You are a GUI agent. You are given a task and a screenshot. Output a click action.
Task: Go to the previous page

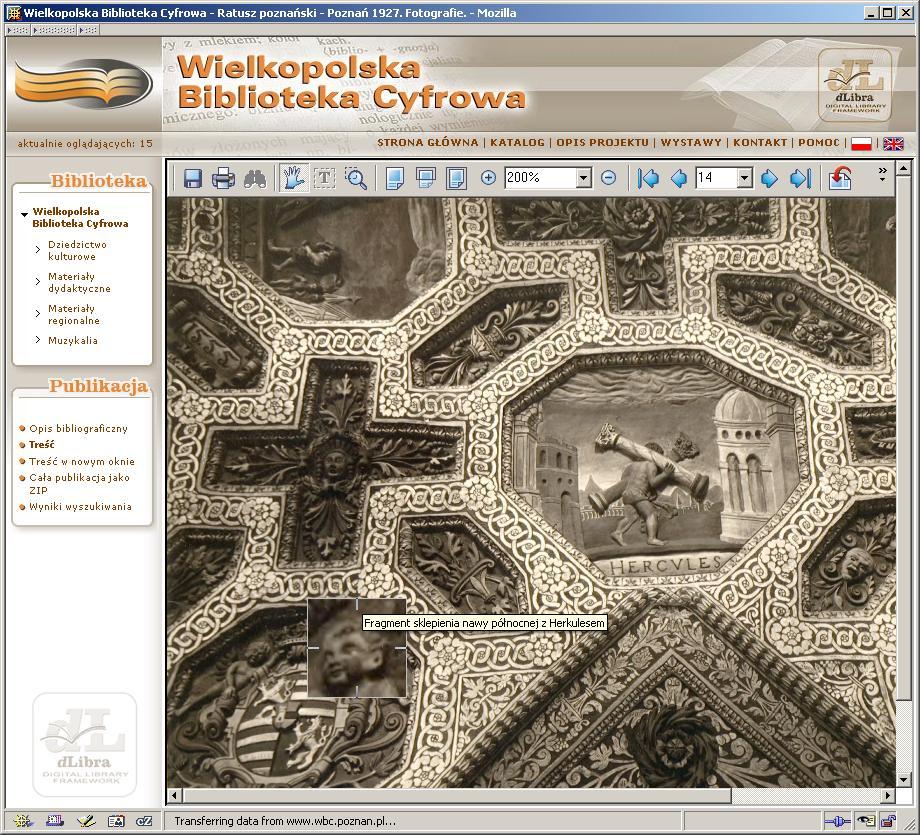(x=679, y=178)
